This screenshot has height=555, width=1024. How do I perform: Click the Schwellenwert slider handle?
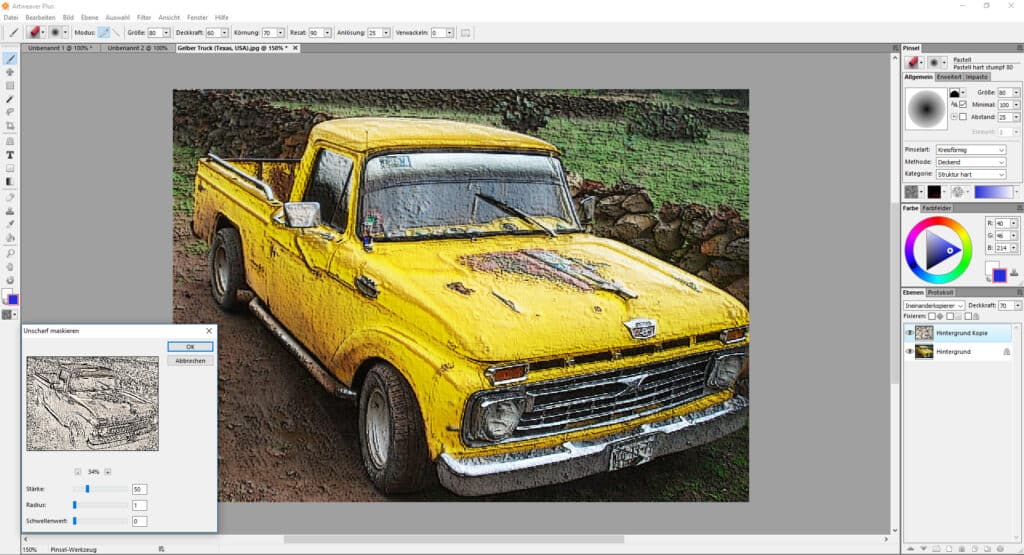tap(75, 521)
